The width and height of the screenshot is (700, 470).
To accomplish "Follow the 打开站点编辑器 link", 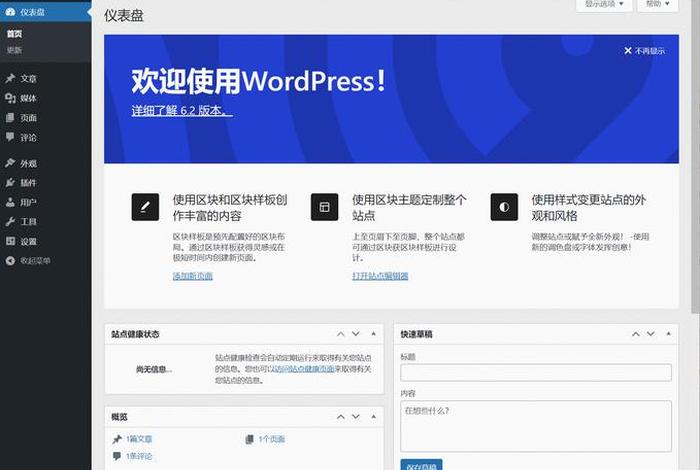I will tap(380, 276).
